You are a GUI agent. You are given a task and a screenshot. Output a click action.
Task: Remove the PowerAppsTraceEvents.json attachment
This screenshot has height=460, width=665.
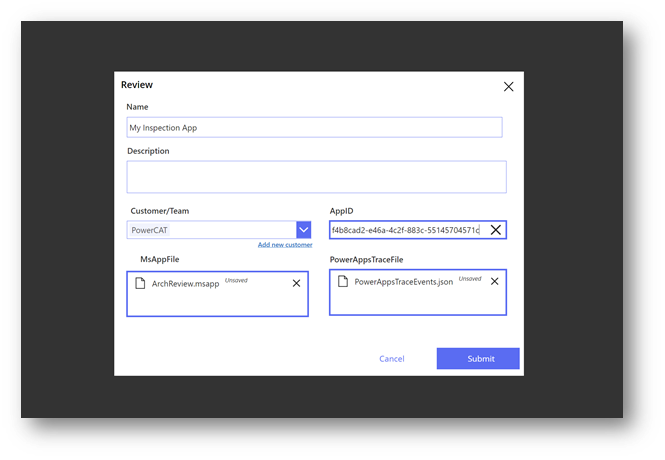[x=494, y=282]
